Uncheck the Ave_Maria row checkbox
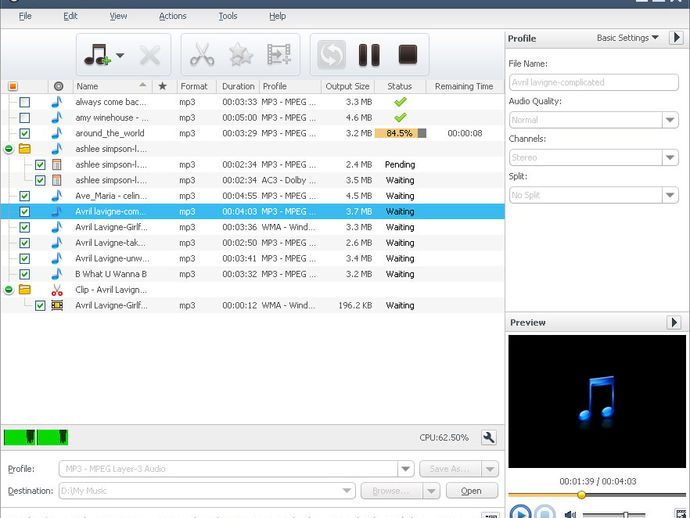This screenshot has width=690, height=518. pos(25,196)
